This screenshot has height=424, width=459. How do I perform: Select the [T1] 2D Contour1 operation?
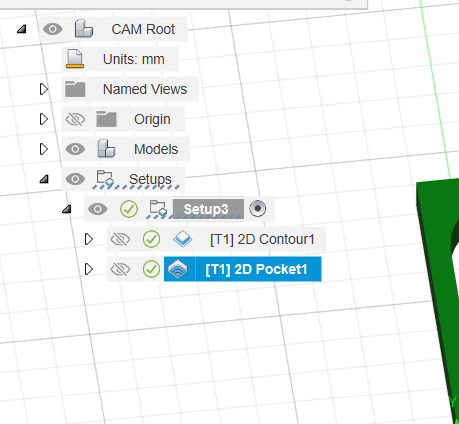click(262, 239)
